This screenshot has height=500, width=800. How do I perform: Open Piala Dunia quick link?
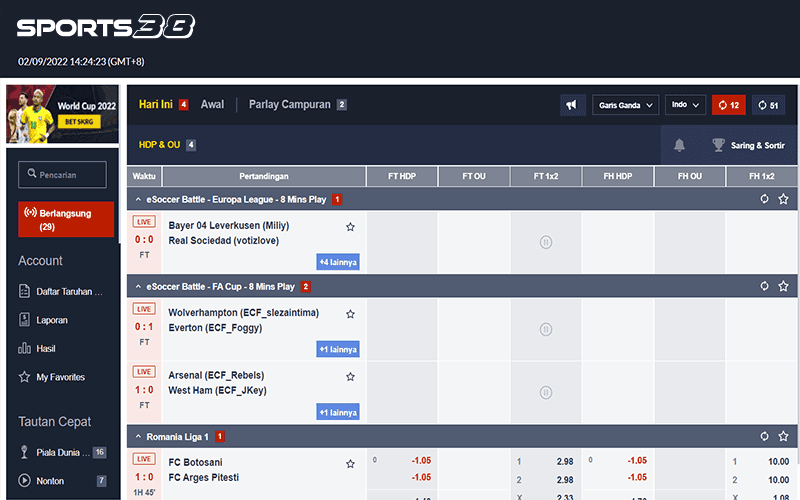coord(62,452)
